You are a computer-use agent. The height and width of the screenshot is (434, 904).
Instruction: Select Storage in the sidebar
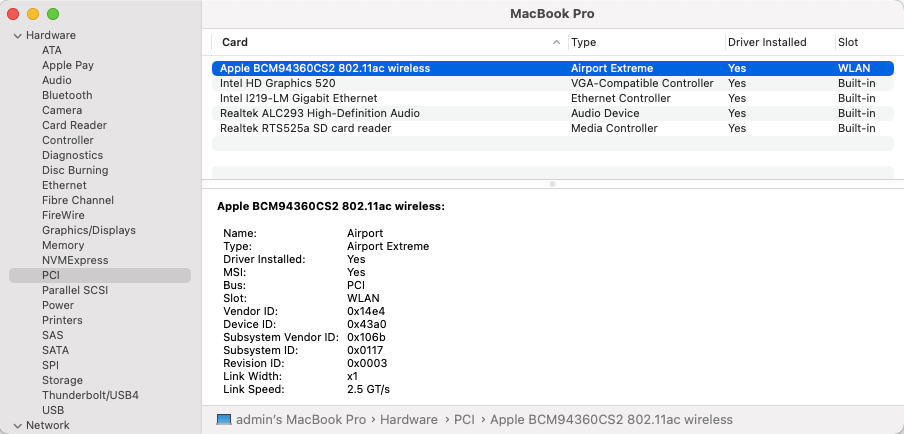click(62, 380)
